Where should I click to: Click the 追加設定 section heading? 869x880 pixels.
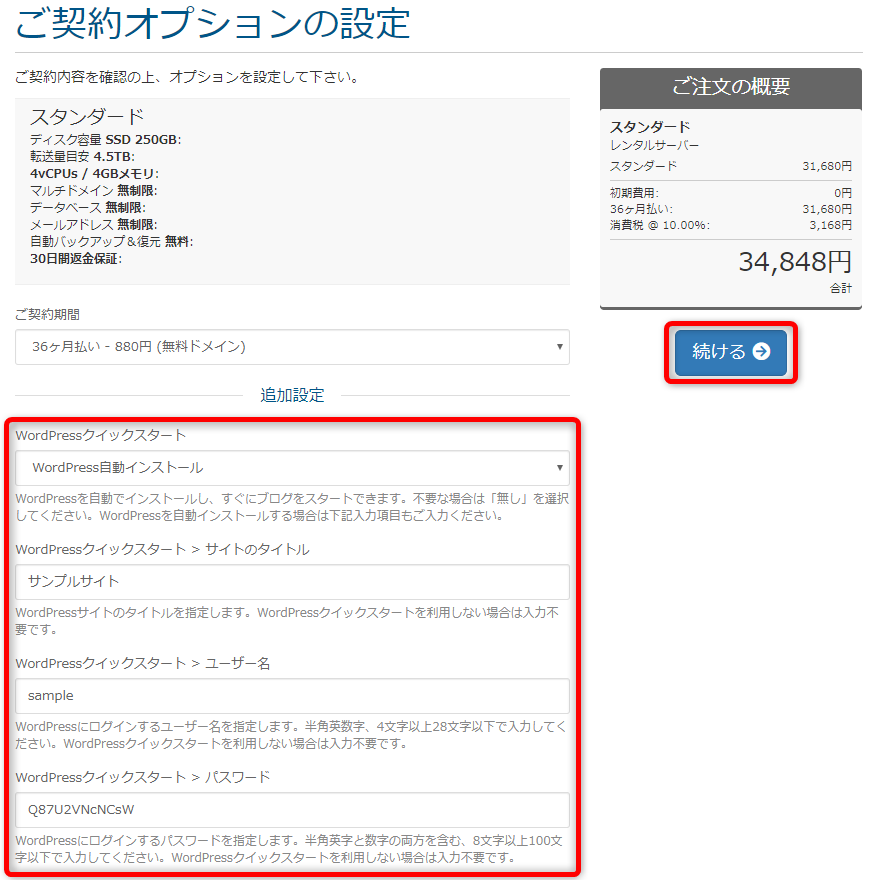pos(292,396)
